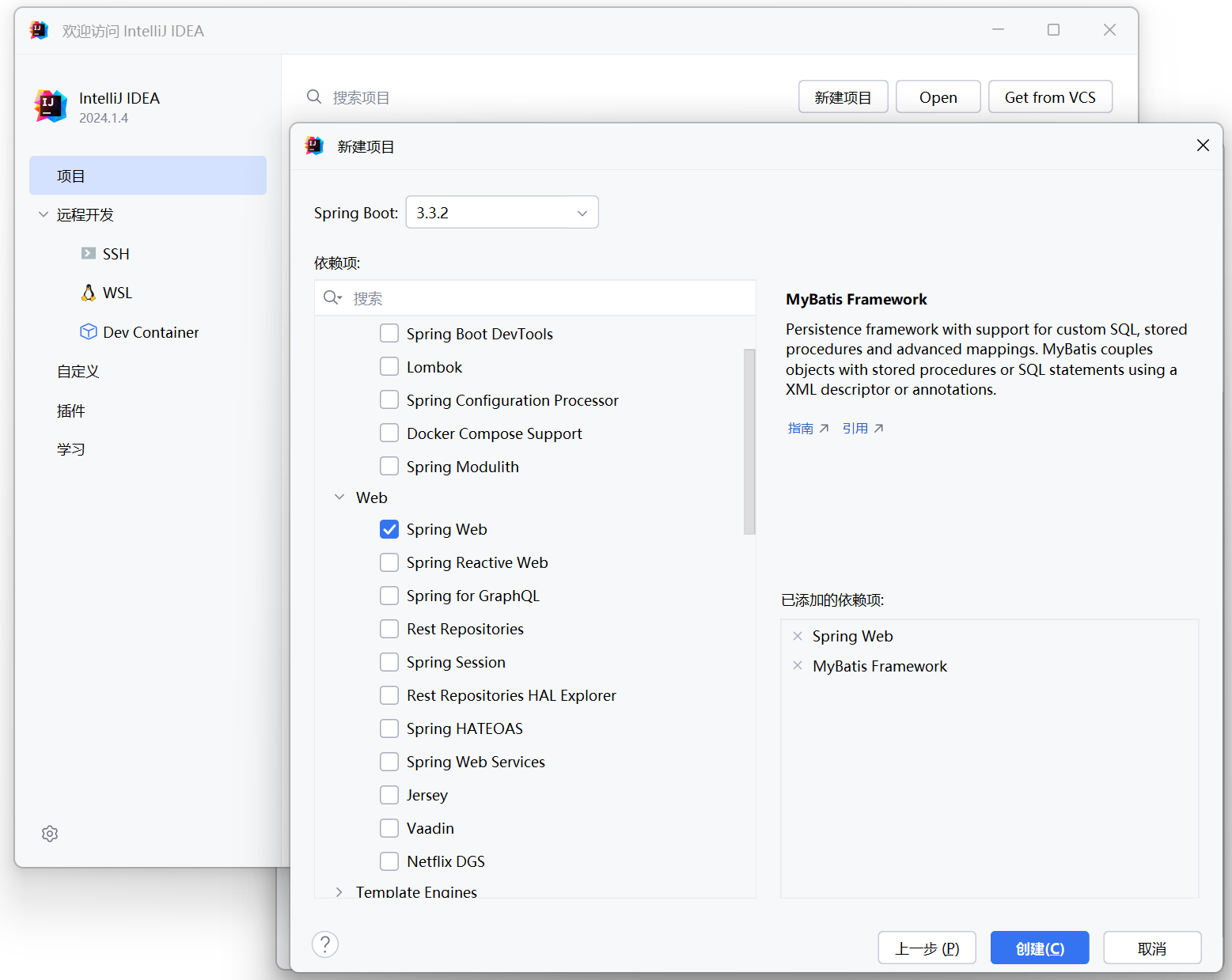Select 项目 in the welcome sidebar
The image size is (1232, 980).
click(x=148, y=176)
